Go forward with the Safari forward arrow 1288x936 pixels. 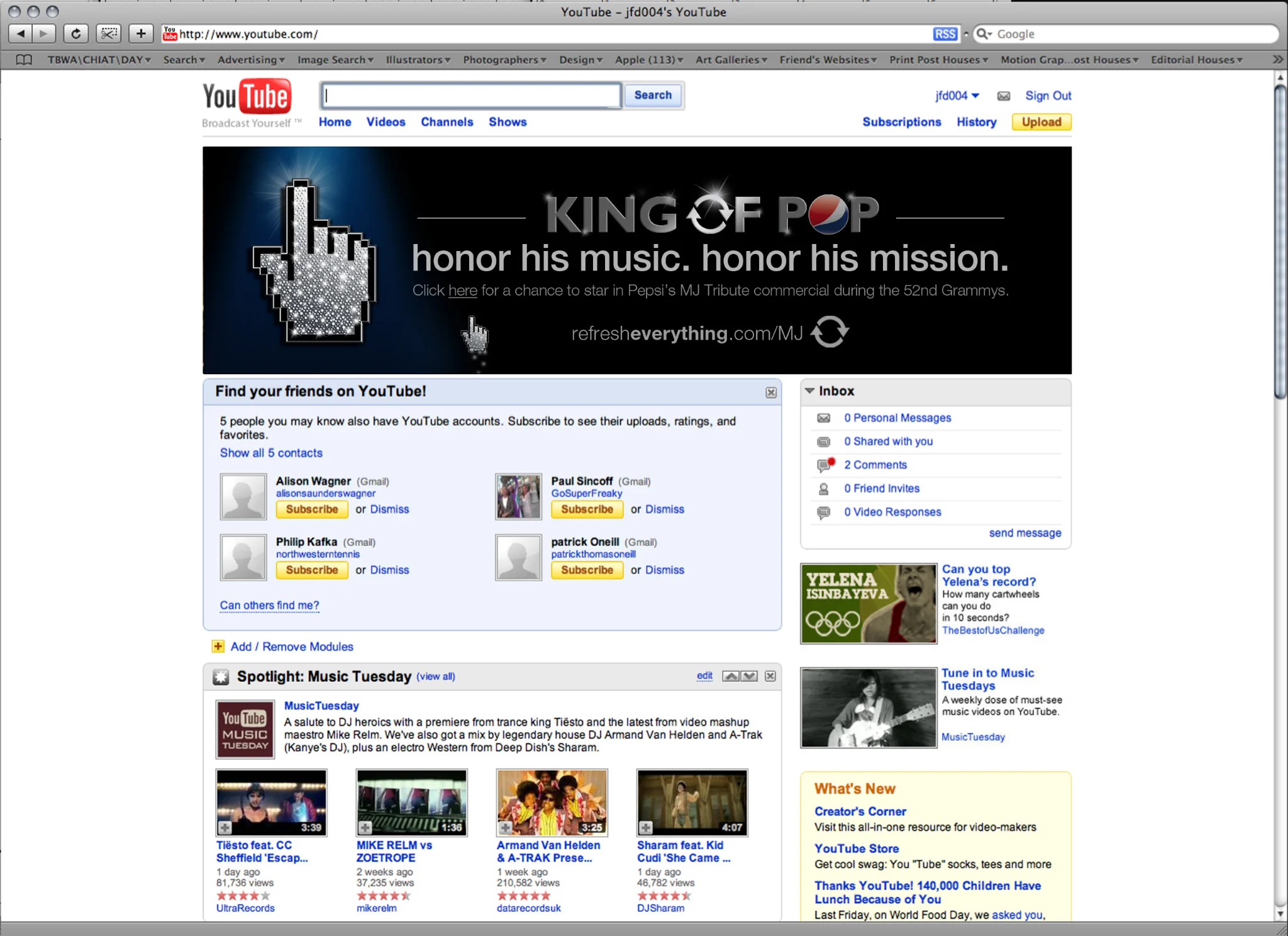click(x=43, y=33)
